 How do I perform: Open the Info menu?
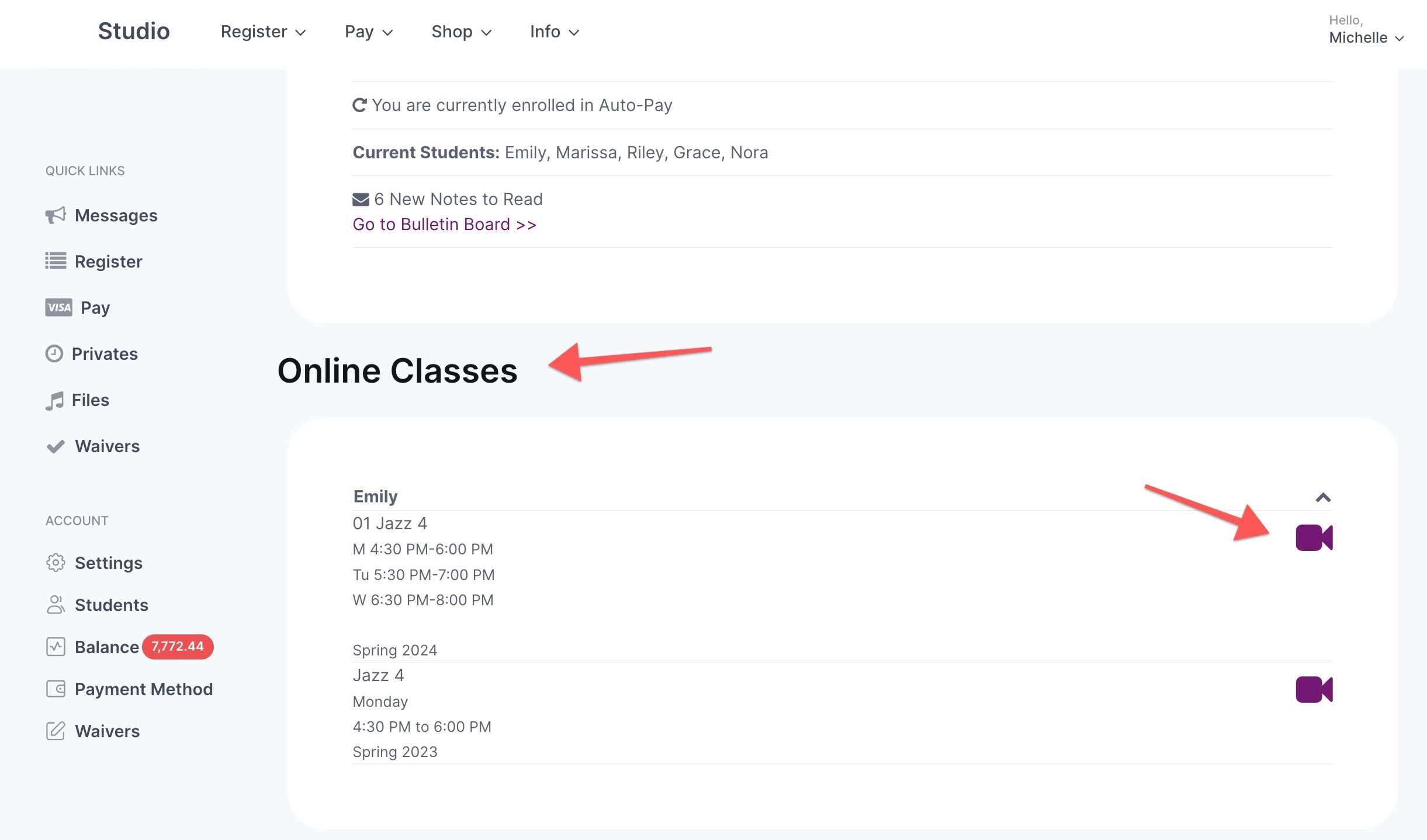554,32
